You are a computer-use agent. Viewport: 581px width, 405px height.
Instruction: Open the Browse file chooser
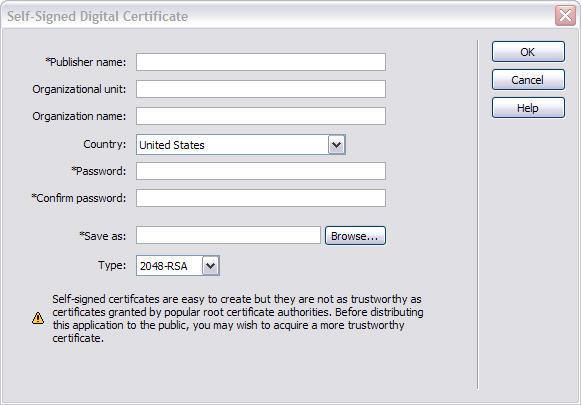[x=355, y=236]
